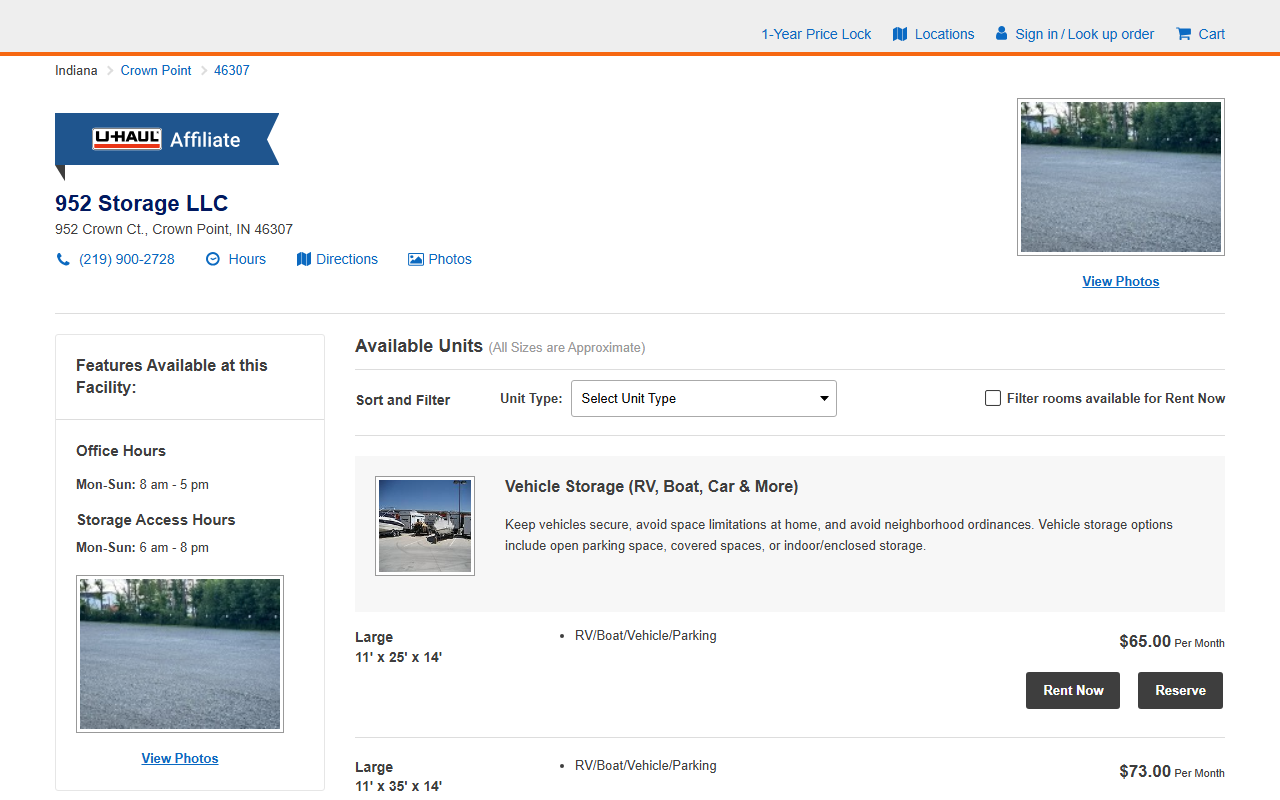Viewport: 1280px width, 800px height.
Task: Click the shopping Cart icon
Action: click(1183, 34)
